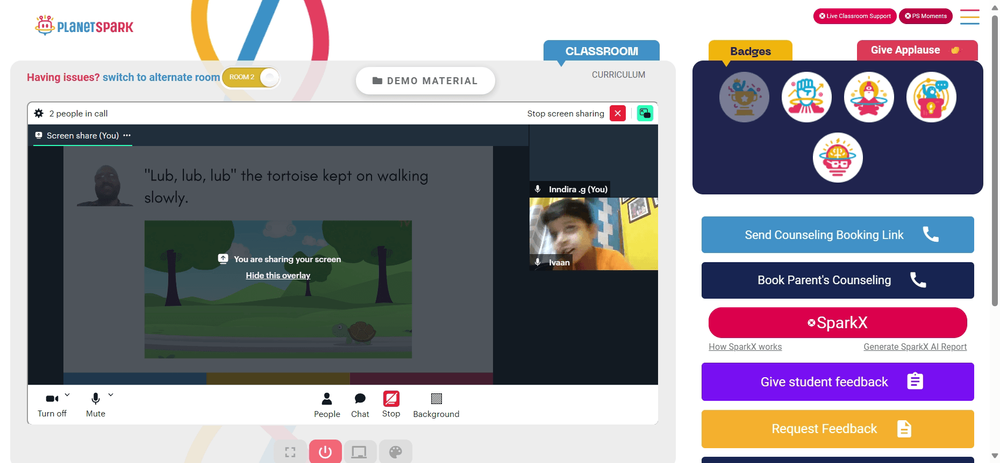
Task: Launch SparkX
Action: coord(837,323)
